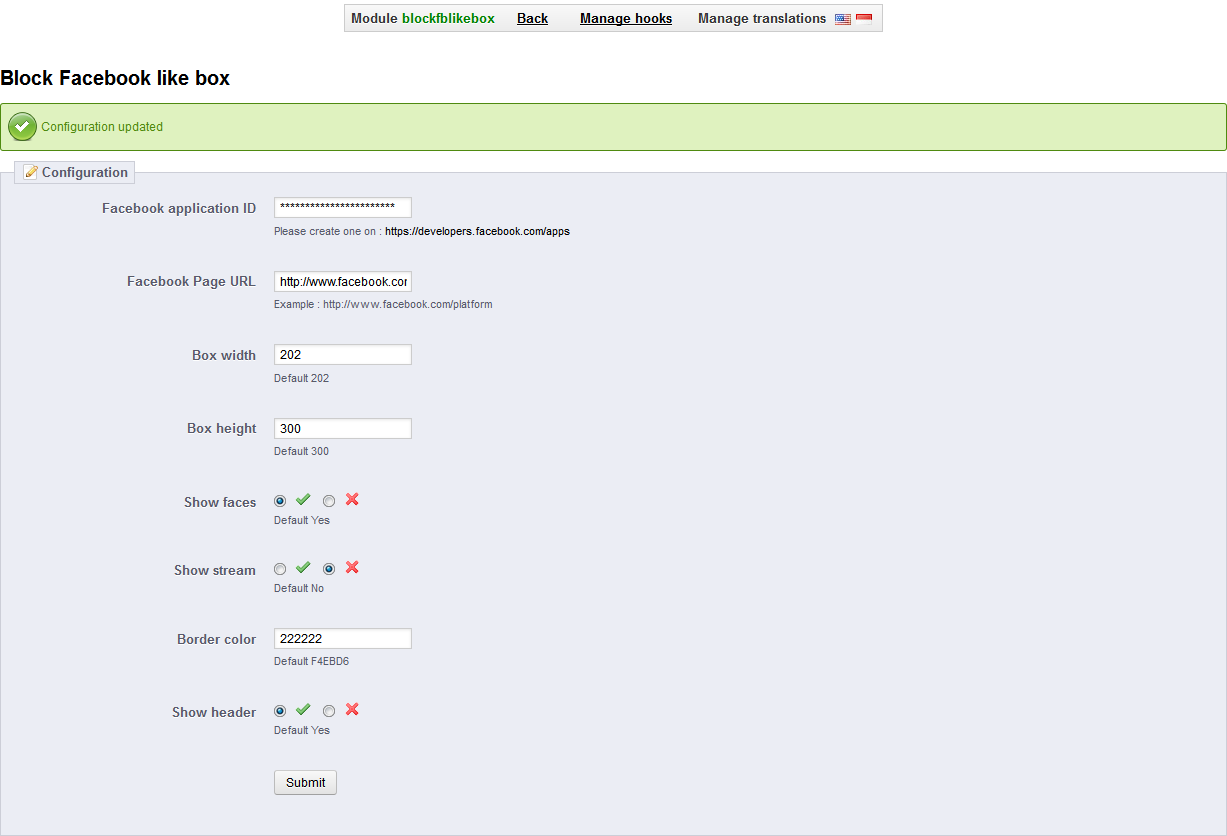Click the 'Default 300' hint text
Image resolution: width=1227 pixels, height=836 pixels.
point(301,451)
